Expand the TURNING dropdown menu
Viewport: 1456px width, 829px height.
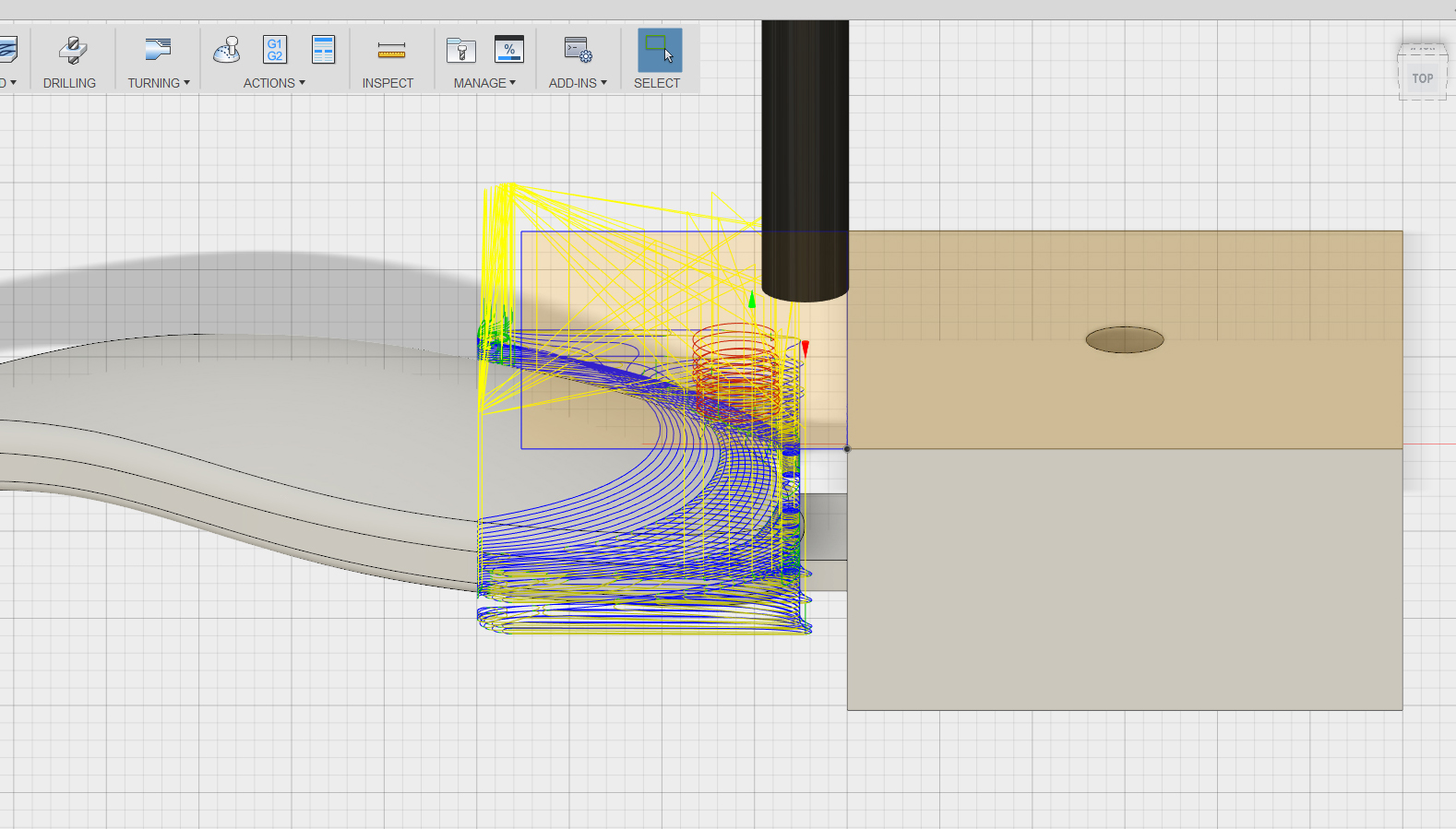point(159,83)
